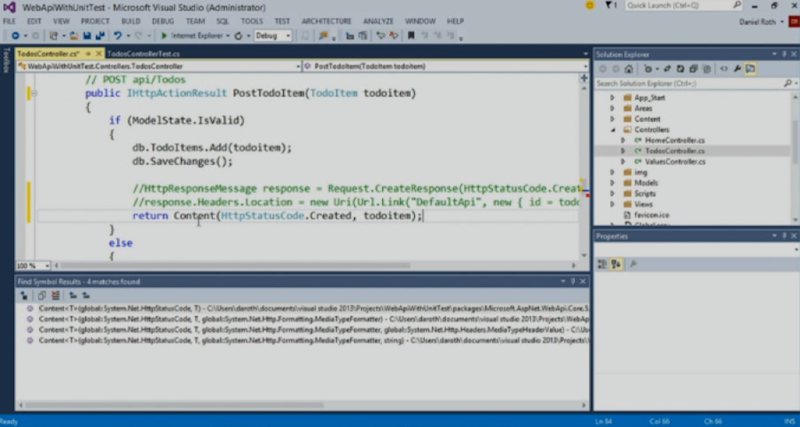Toggle Preview Selected Items in Solution Explorer
800x427 pixels.
coord(750,69)
